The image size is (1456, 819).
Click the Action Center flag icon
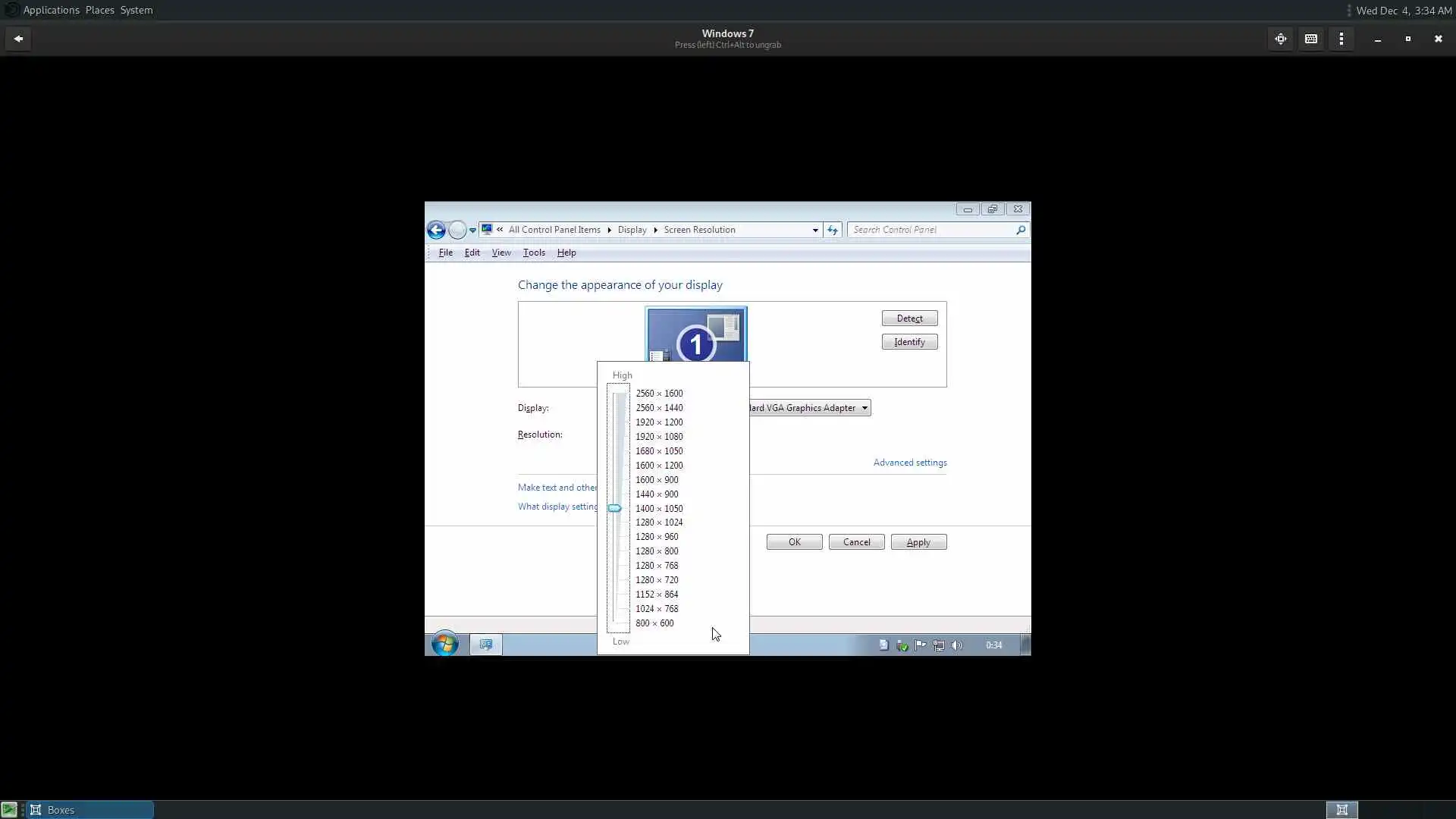pyautogui.click(x=921, y=645)
